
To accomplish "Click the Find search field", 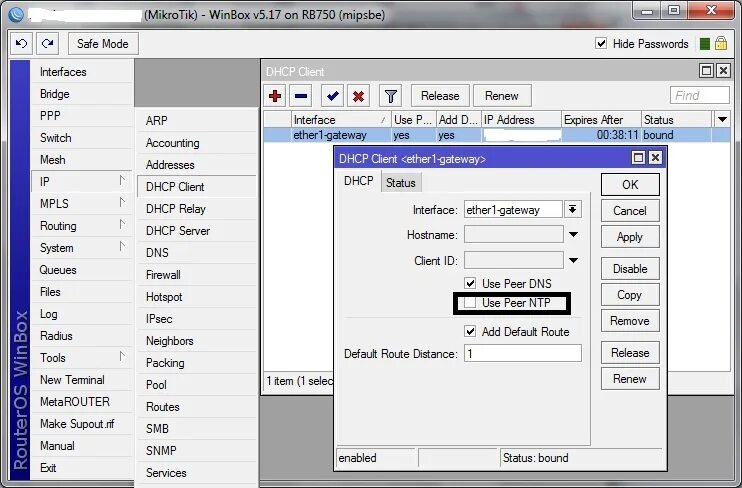I will [x=699, y=96].
